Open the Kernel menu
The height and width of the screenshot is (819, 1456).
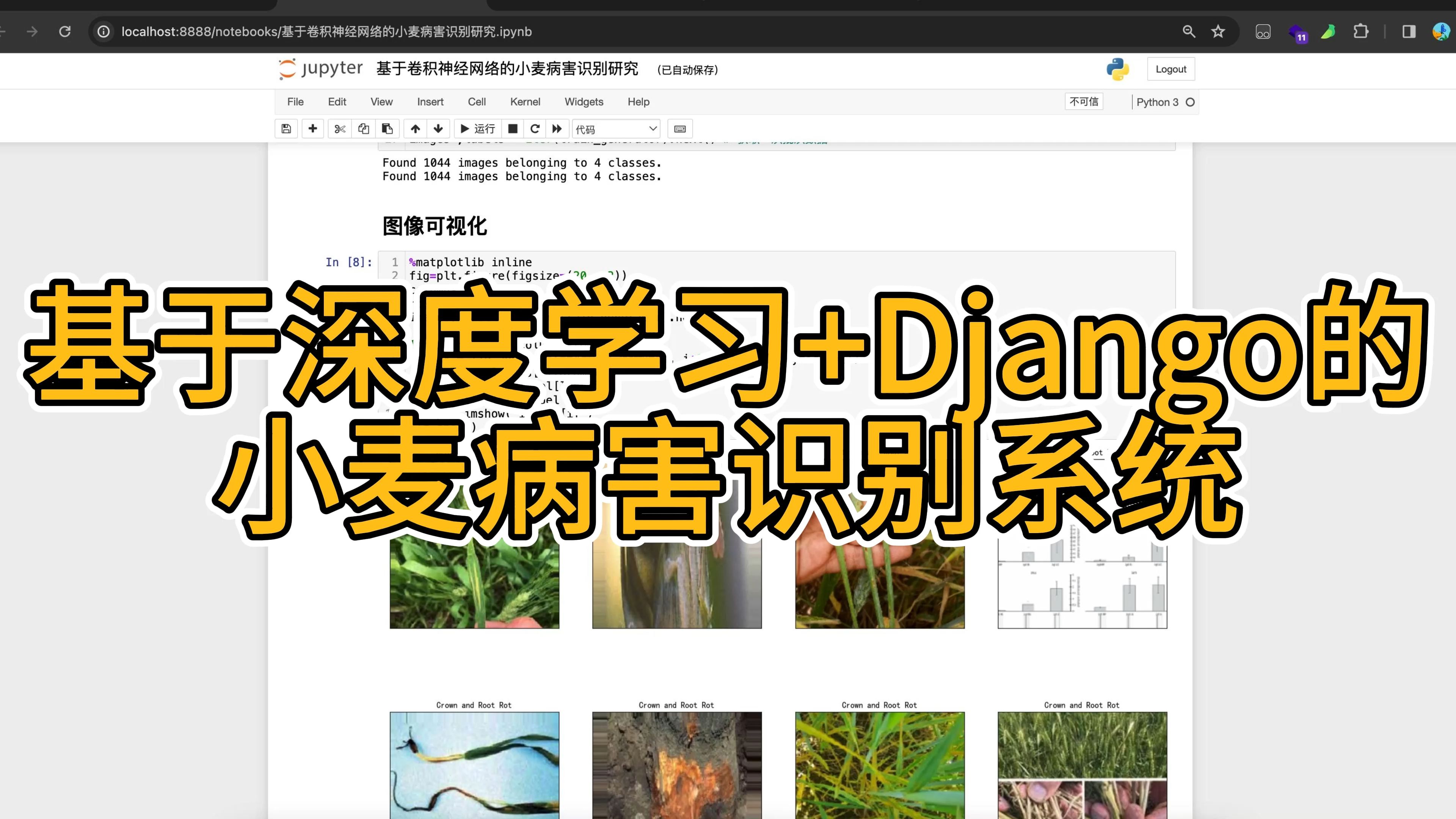525,102
